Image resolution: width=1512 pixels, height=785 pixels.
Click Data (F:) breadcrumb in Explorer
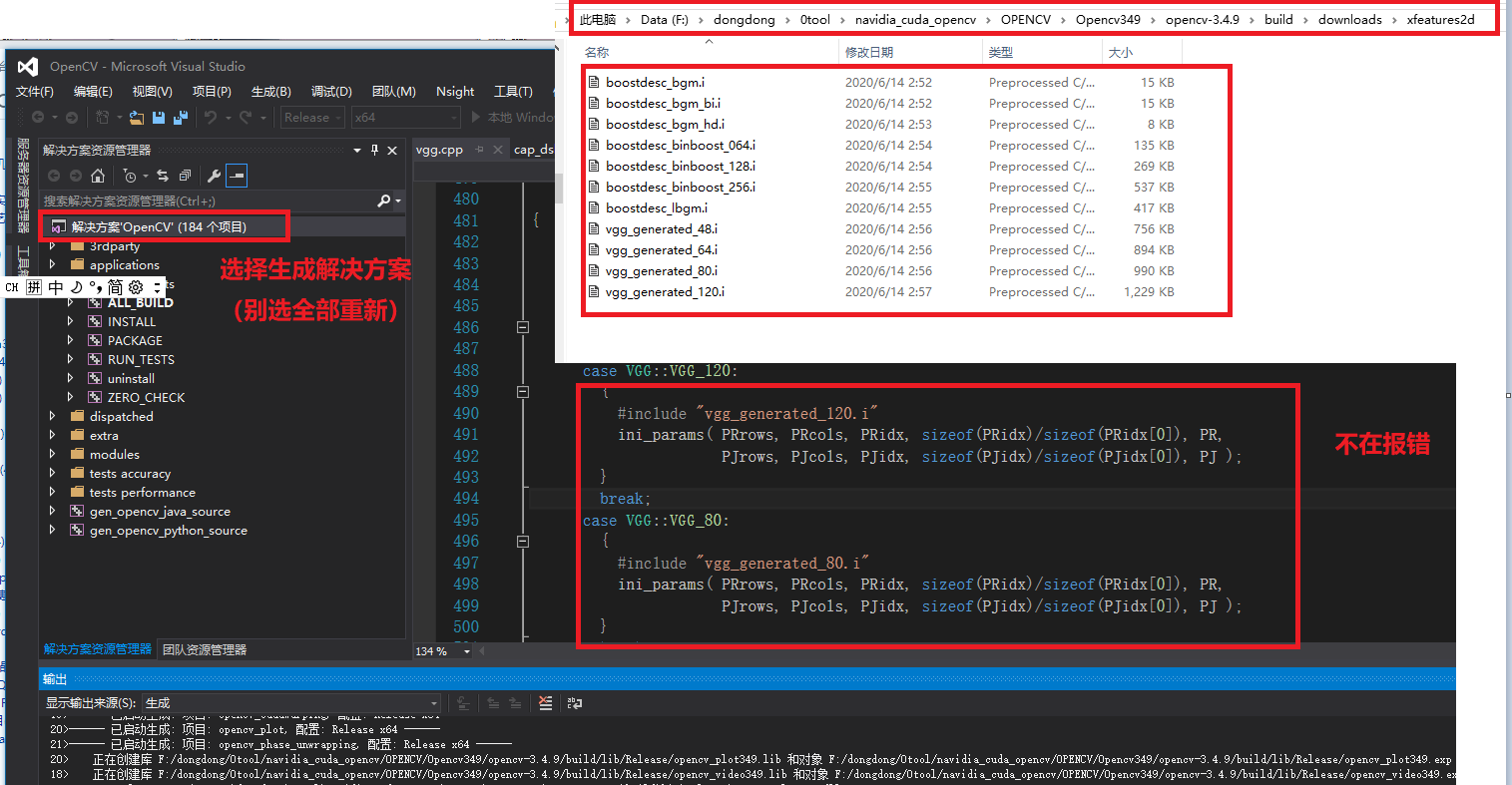pos(665,19)
